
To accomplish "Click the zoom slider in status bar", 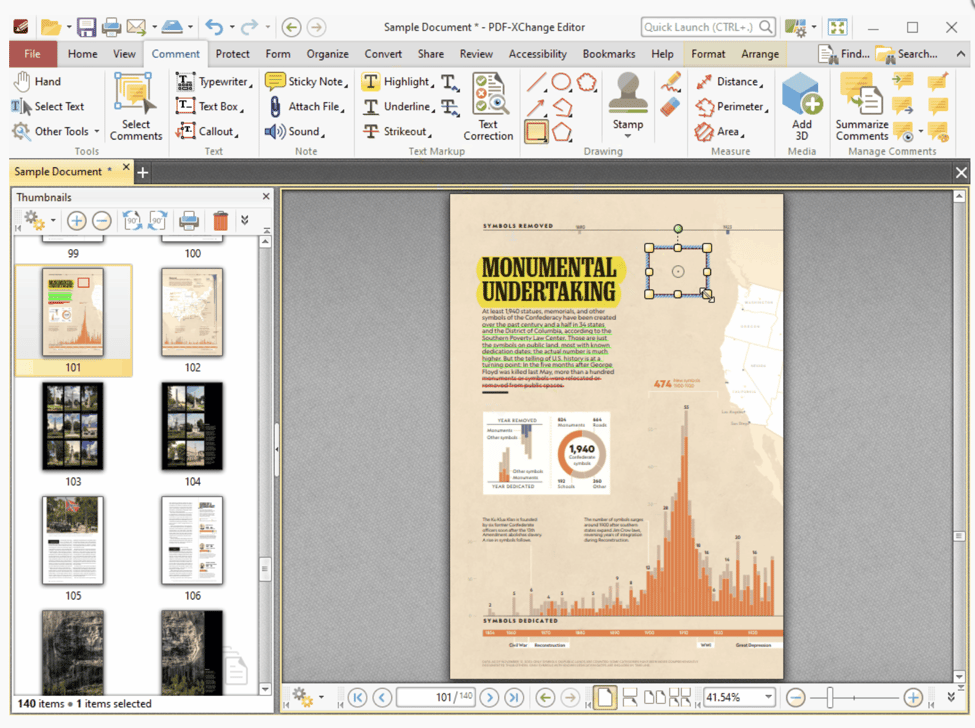I will point(829,697).
